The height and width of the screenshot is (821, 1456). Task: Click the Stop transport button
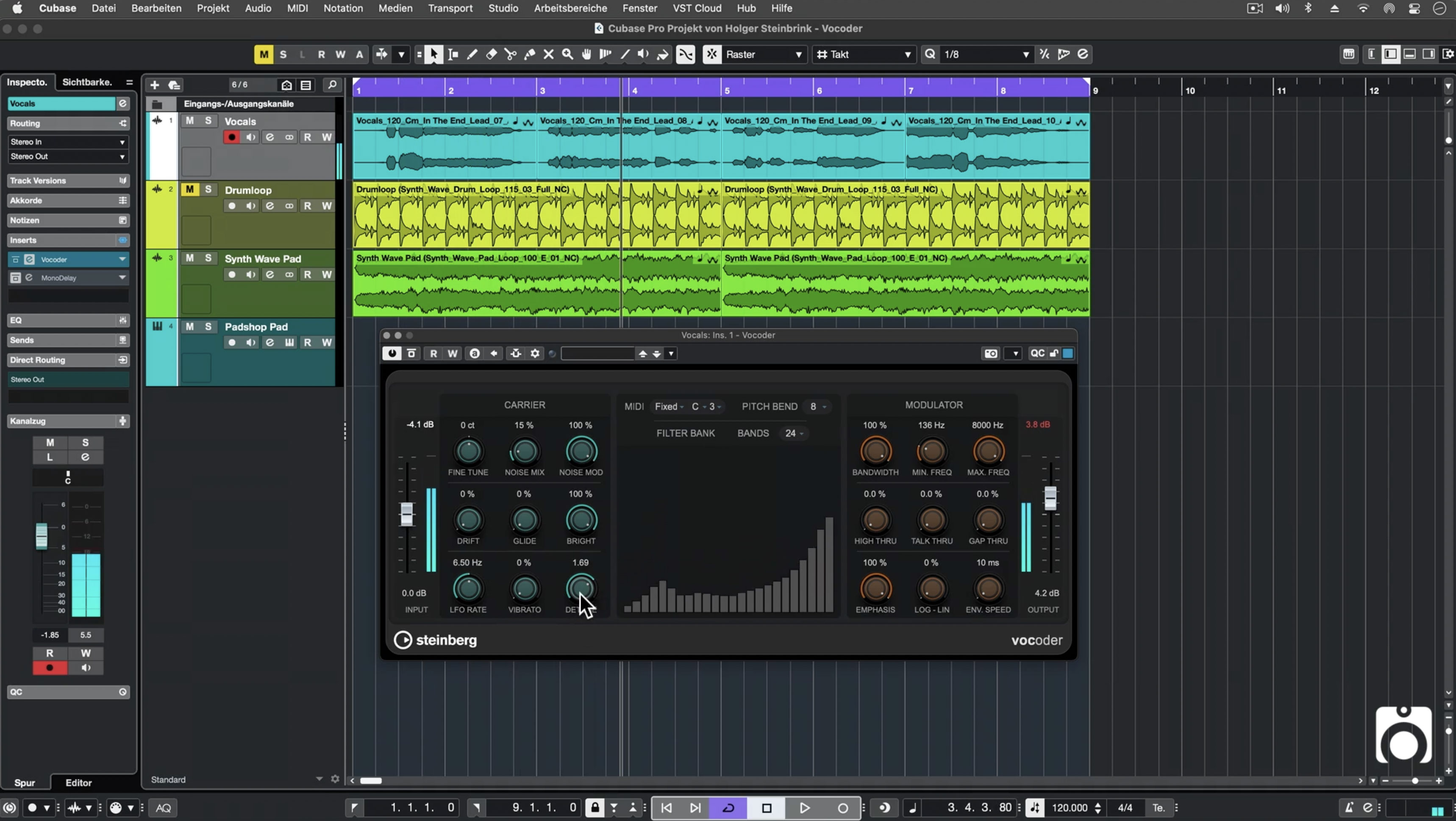[x=767, y=807]
